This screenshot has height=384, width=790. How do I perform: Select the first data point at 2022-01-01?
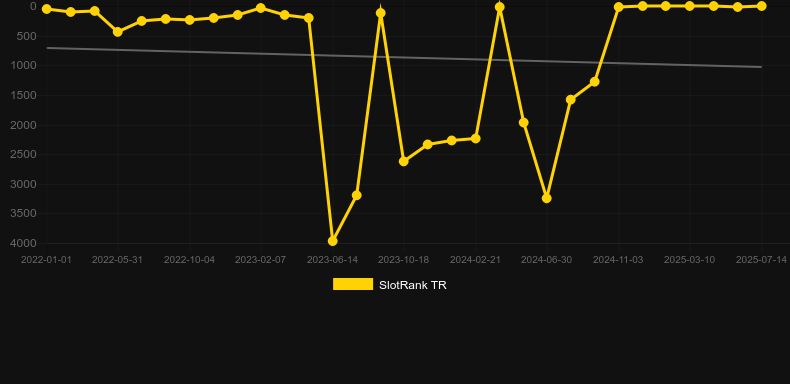[x=47, y=9]
